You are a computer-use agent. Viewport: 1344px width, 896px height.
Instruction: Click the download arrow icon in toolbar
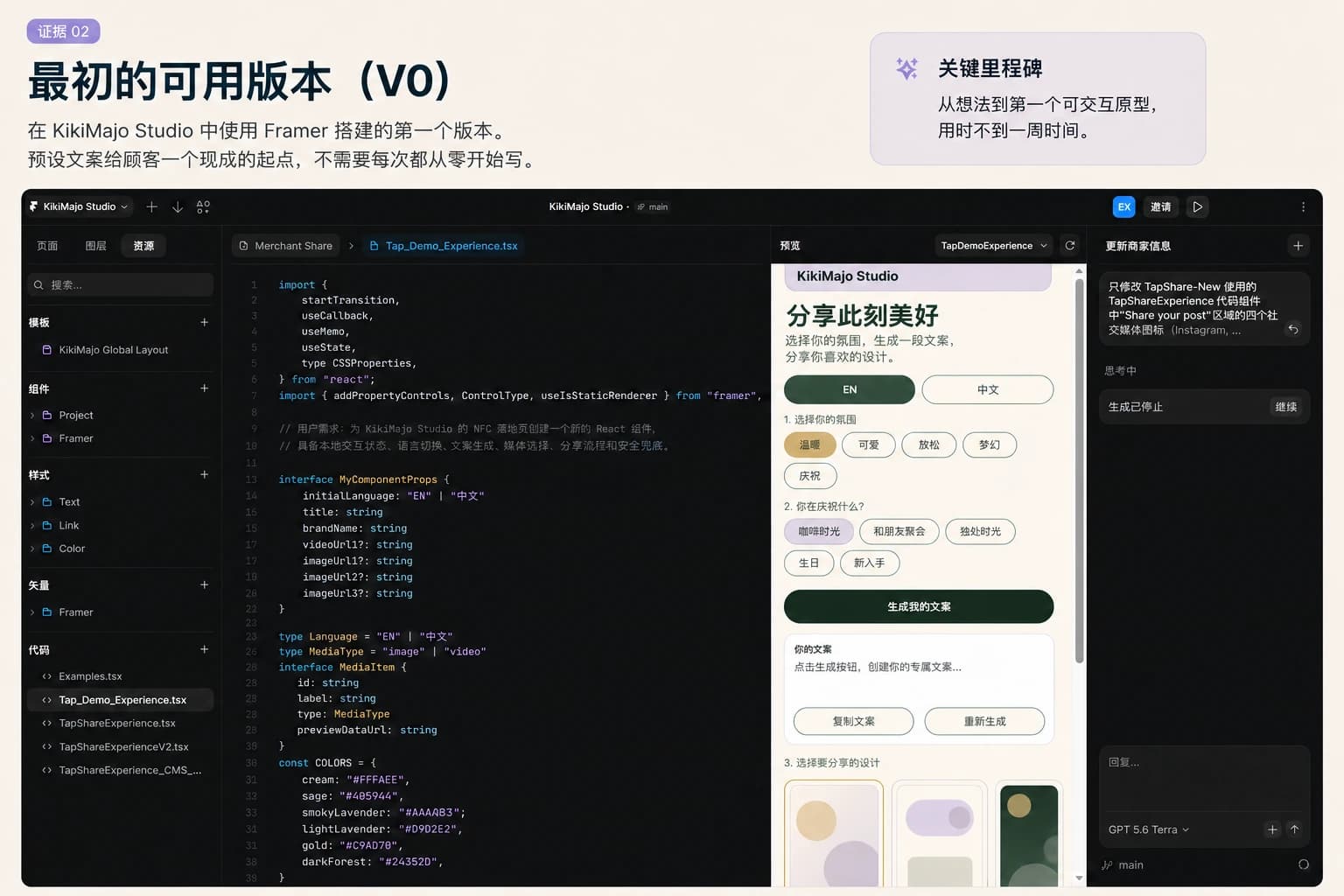(x=178, y=206)
